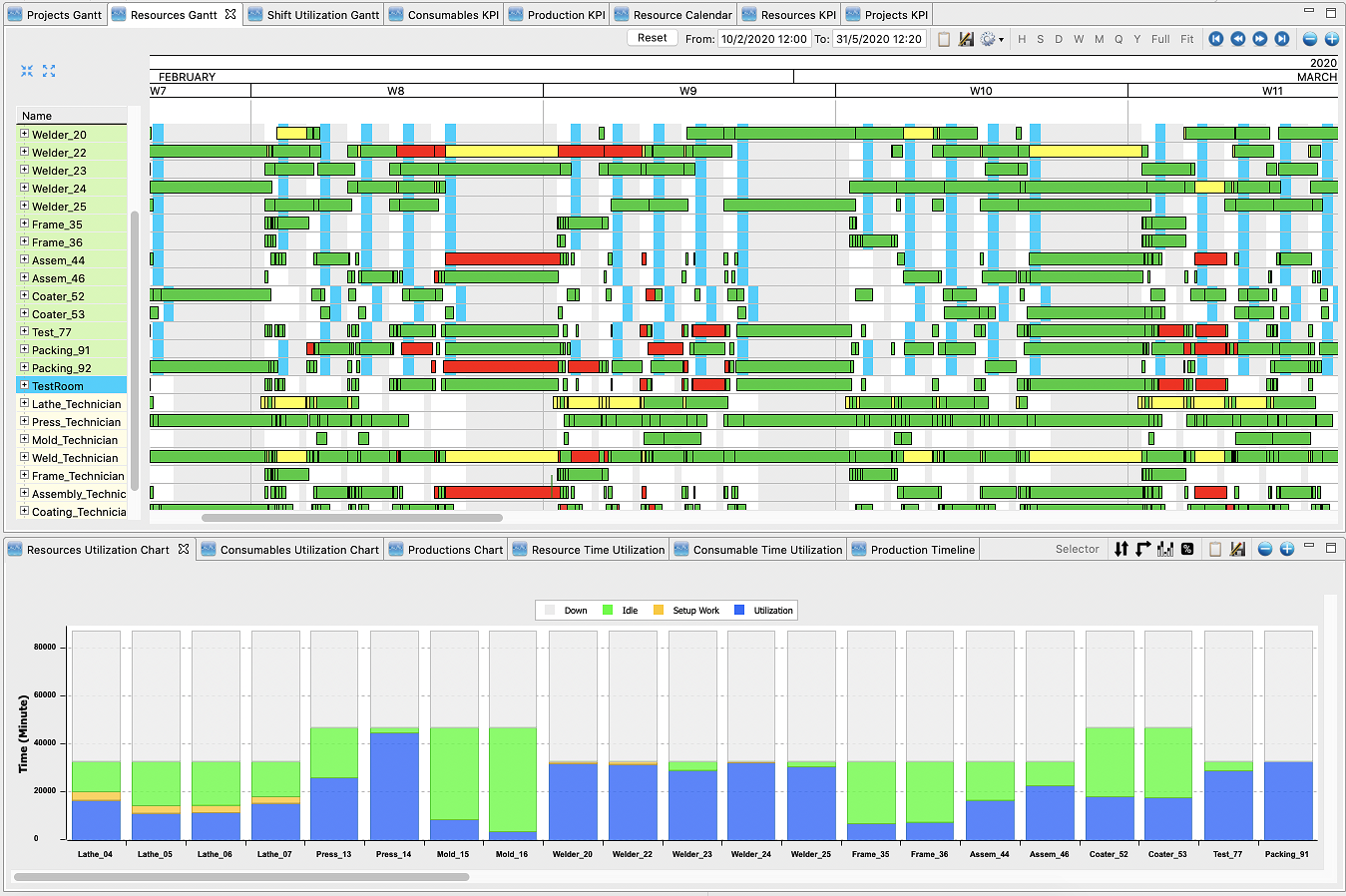Zoom out the Gantt with minus icon
Image resolution: width=1346 pixels, height=896 pixels.
tap(1310, 39)
